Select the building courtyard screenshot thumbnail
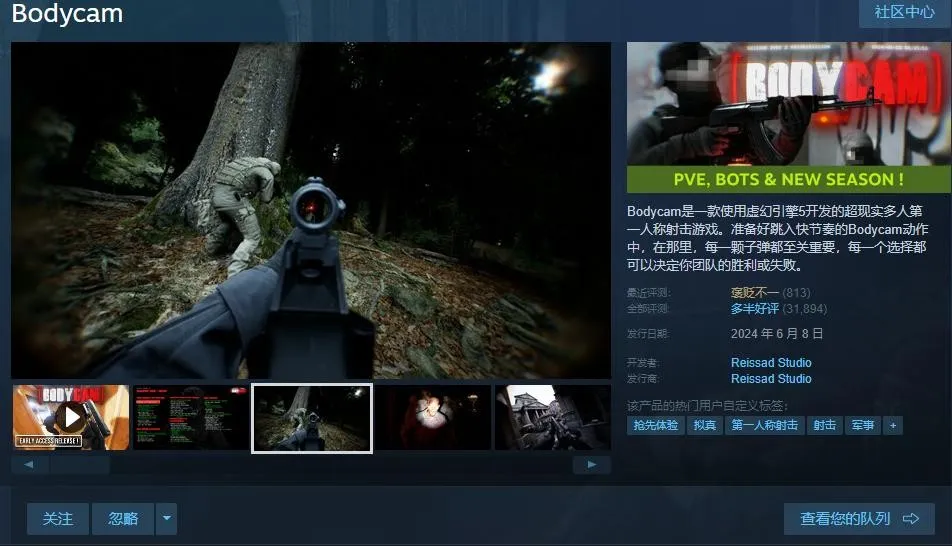The width and height of the screenshot is (952, 546). click(552, 417)
